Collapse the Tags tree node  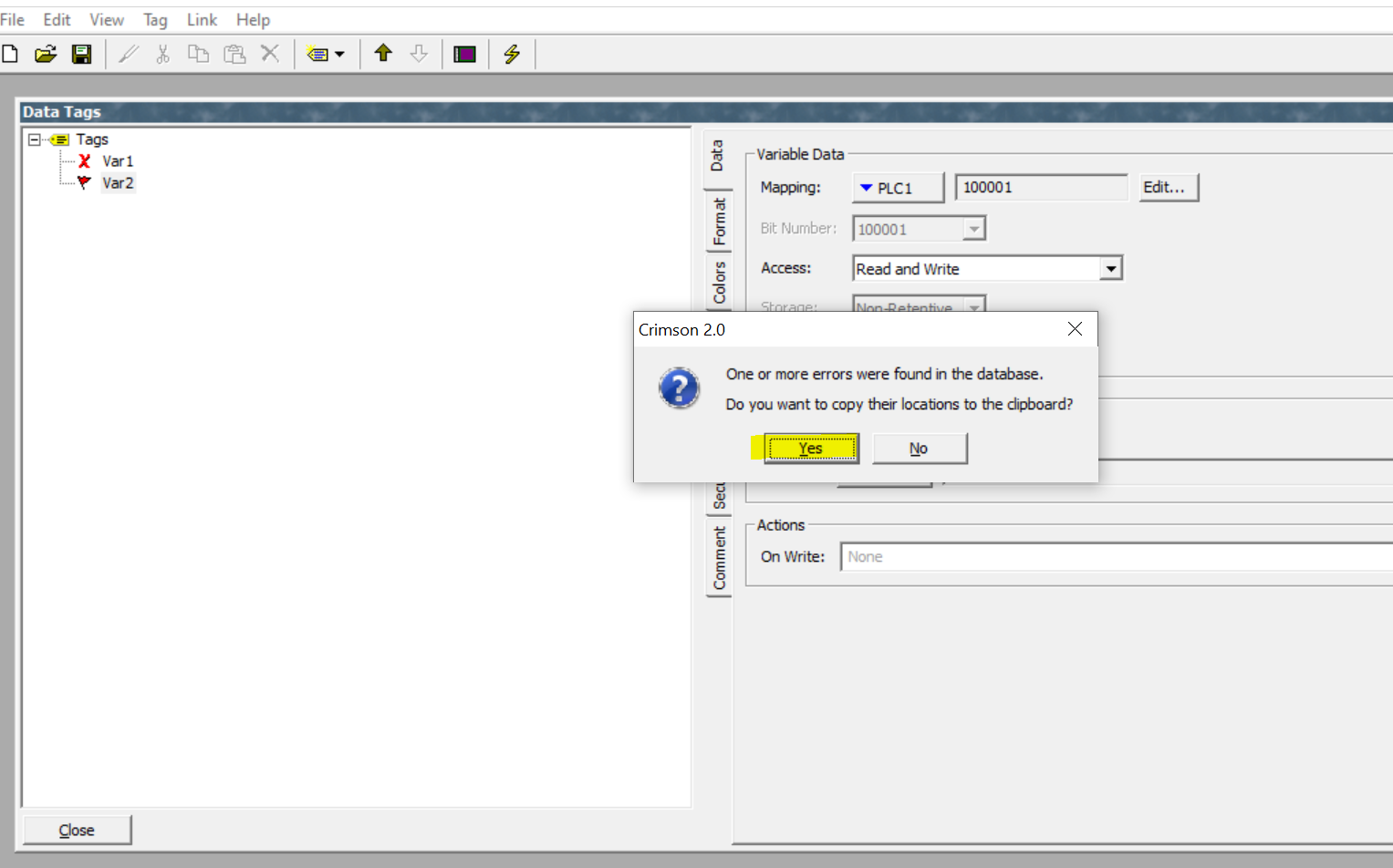click(x=34, y=139)
